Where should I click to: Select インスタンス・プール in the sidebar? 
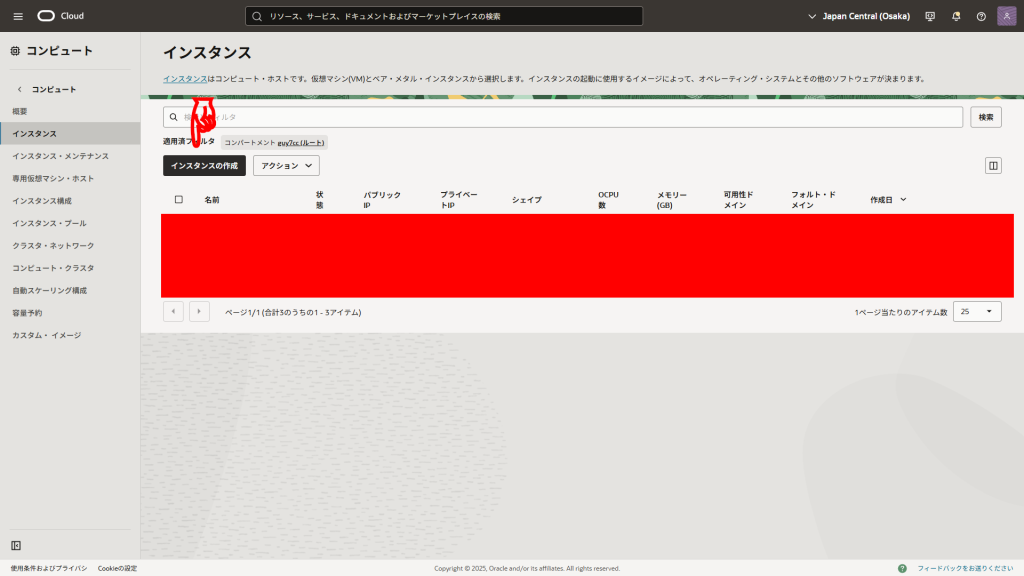pyautogui.click(x=49, y=223)
